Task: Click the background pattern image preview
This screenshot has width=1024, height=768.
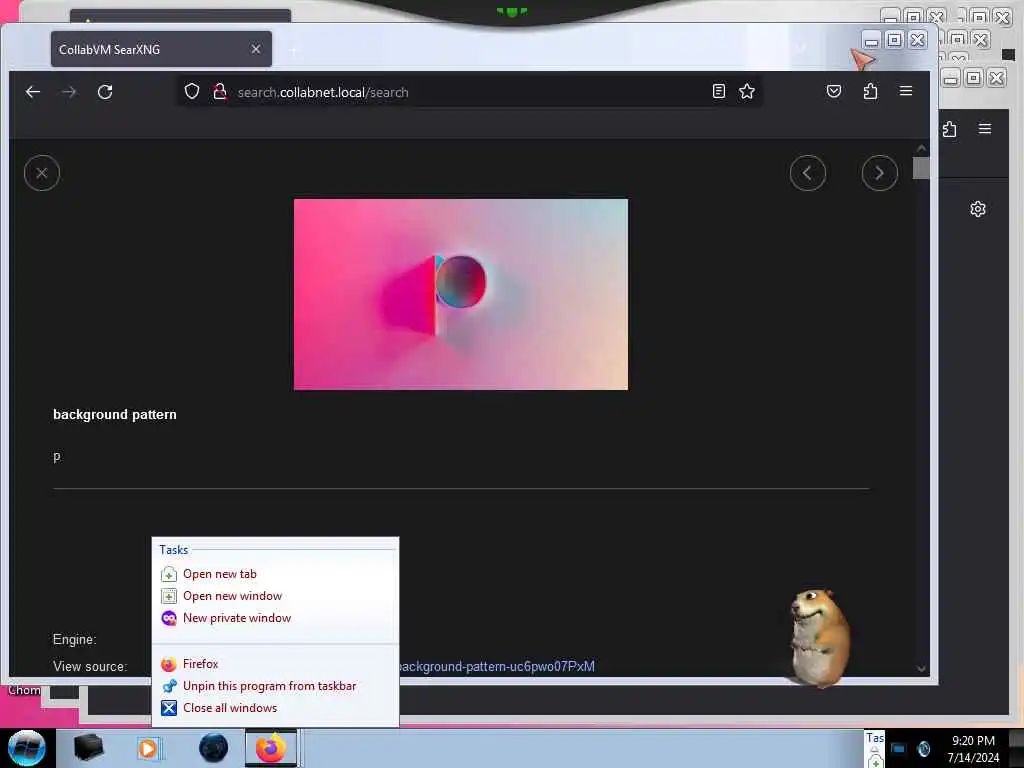Action: [461, 295]
